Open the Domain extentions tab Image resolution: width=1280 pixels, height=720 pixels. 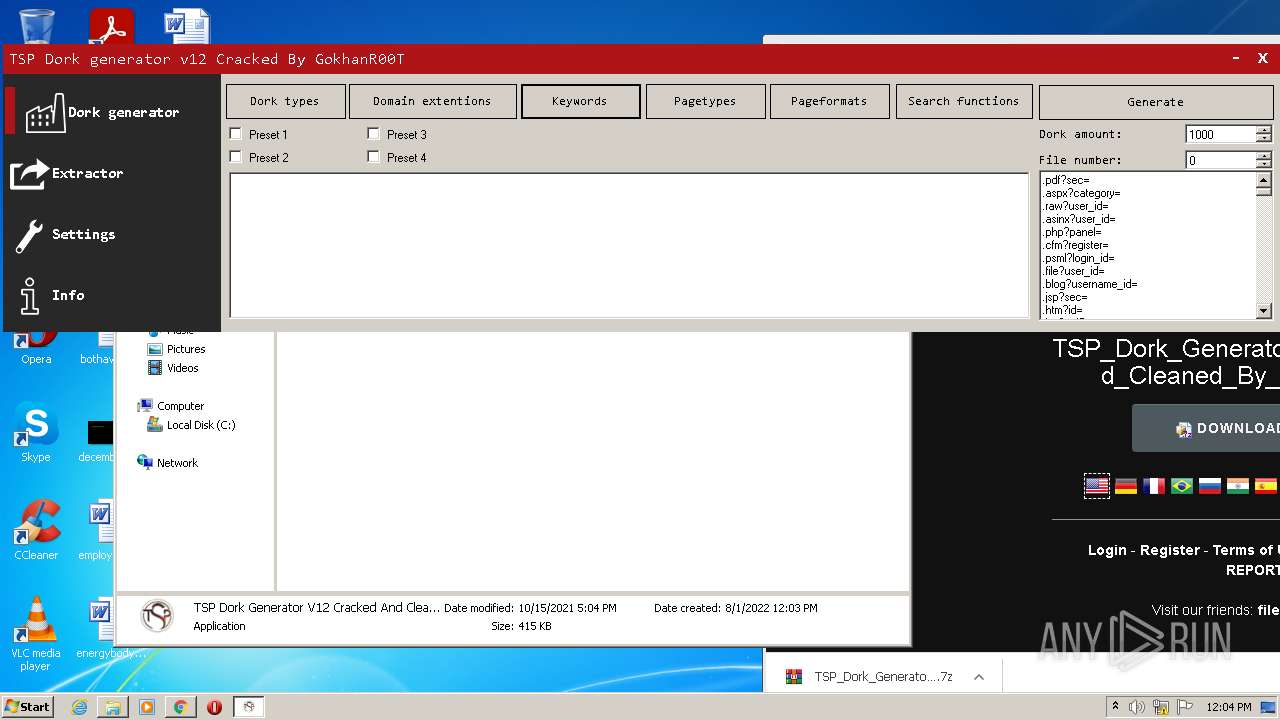click(432, 101)
